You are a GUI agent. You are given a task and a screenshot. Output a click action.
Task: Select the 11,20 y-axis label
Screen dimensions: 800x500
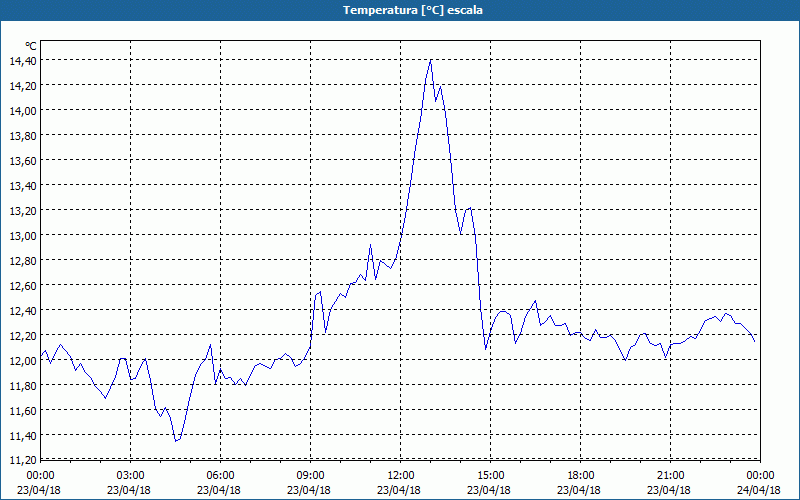tap(23, 460)
